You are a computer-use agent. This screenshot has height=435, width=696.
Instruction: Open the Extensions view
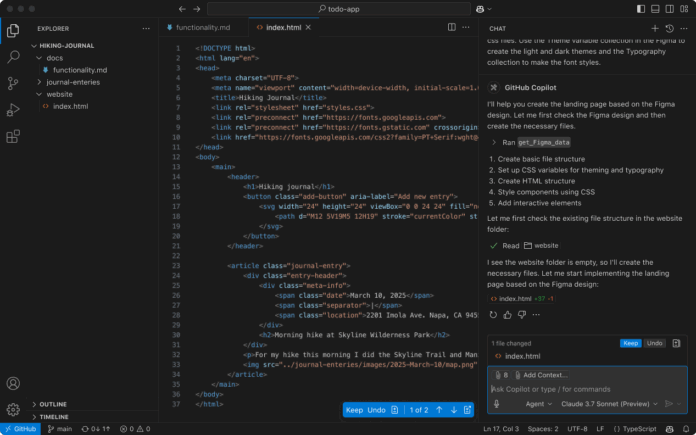[x=13, y=137]
